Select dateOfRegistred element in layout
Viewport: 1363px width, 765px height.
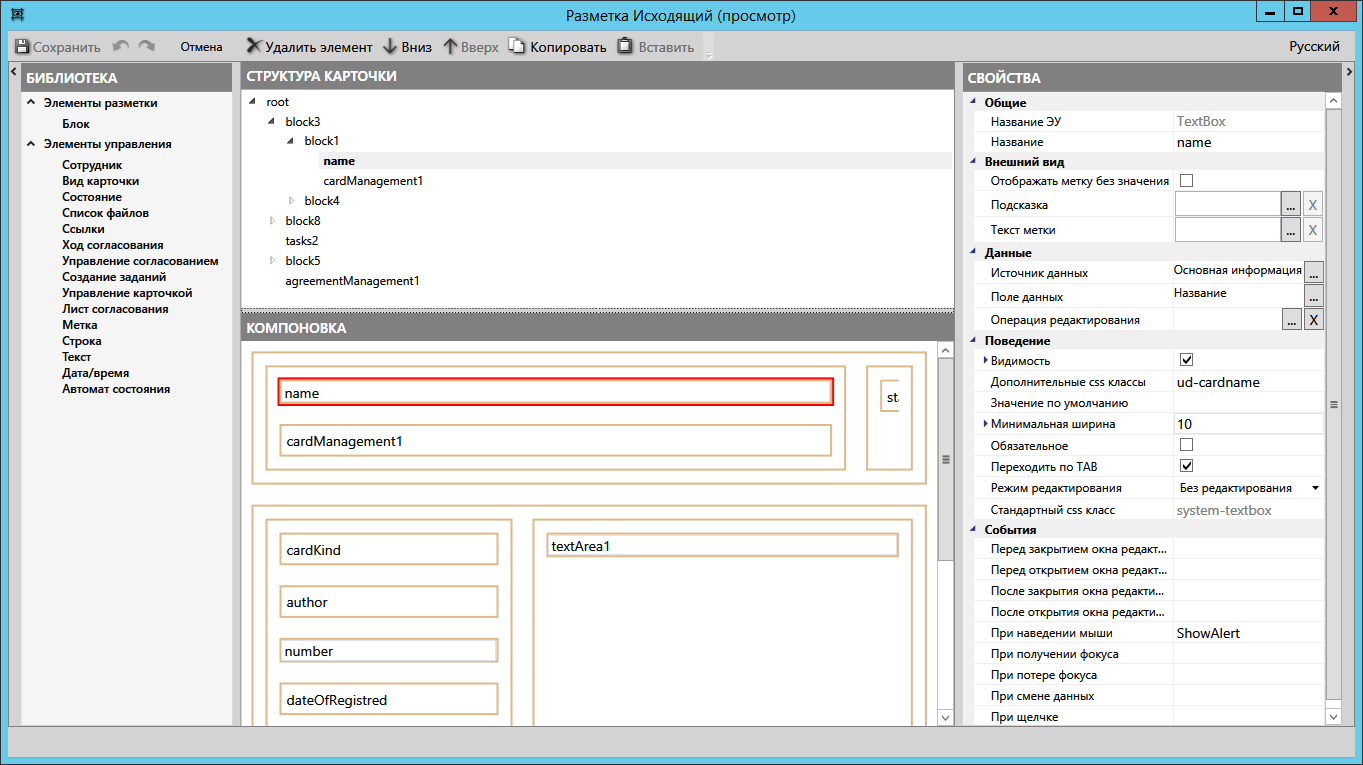coord(389,700)
